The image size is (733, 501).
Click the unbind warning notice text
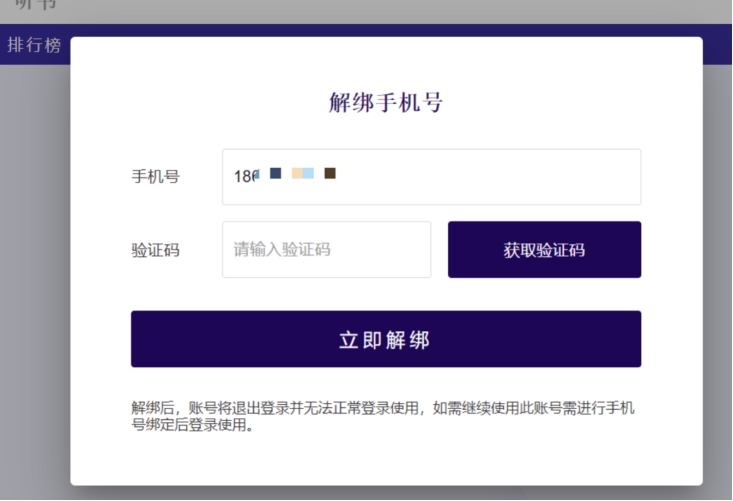click(385, 416)
